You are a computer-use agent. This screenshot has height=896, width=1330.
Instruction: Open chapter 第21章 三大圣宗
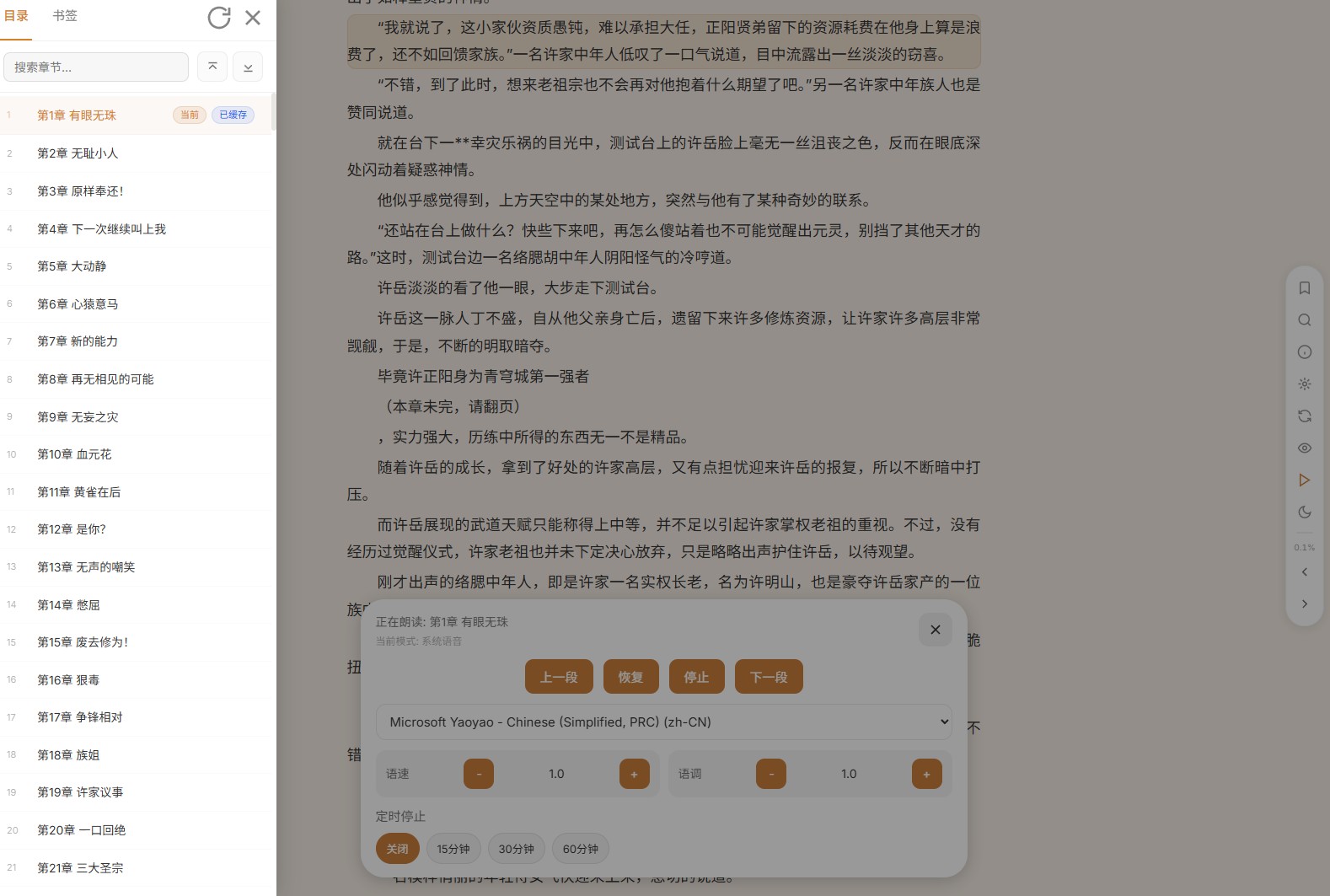137,868
